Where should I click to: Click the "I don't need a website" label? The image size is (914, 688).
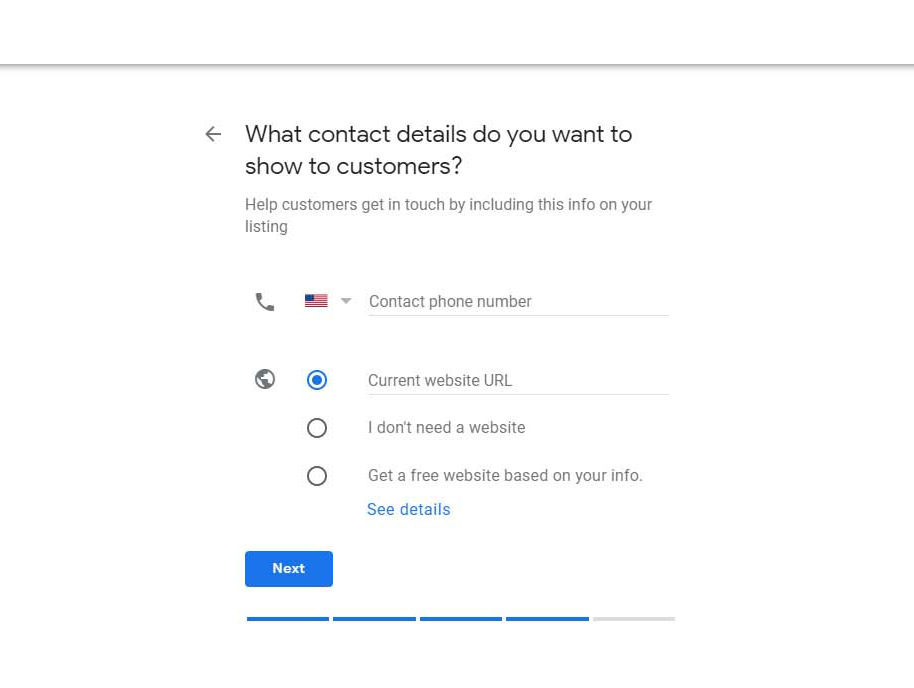446,428
